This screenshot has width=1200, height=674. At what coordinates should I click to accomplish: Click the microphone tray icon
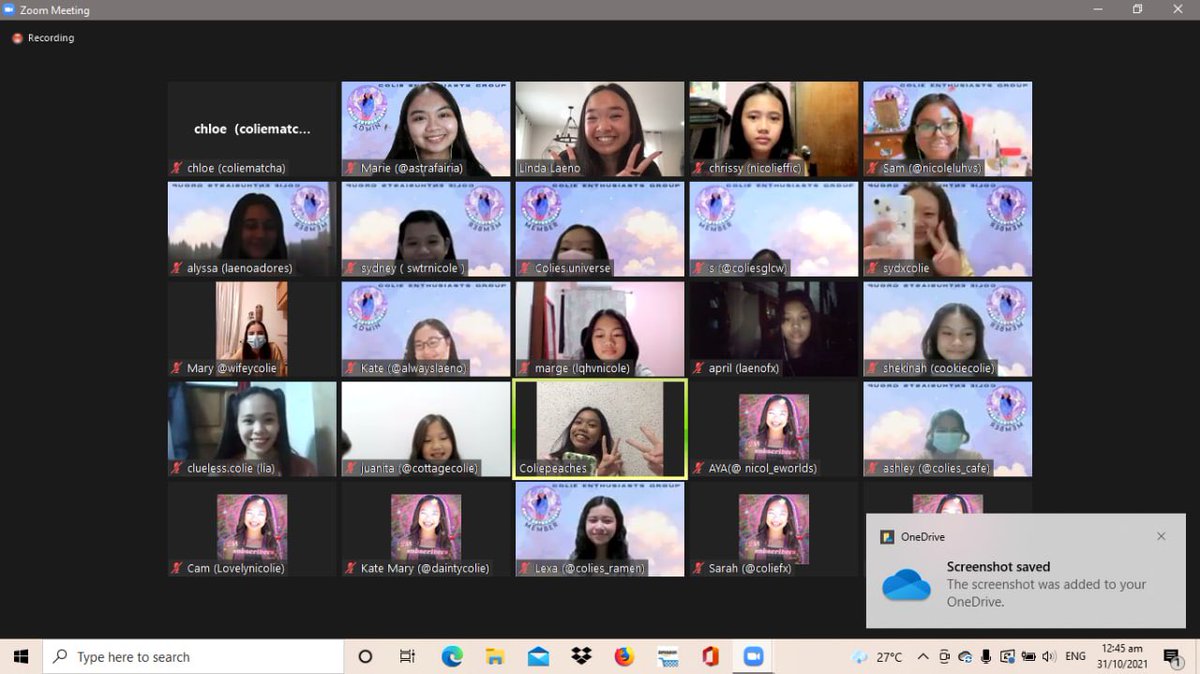coord(986,657)
